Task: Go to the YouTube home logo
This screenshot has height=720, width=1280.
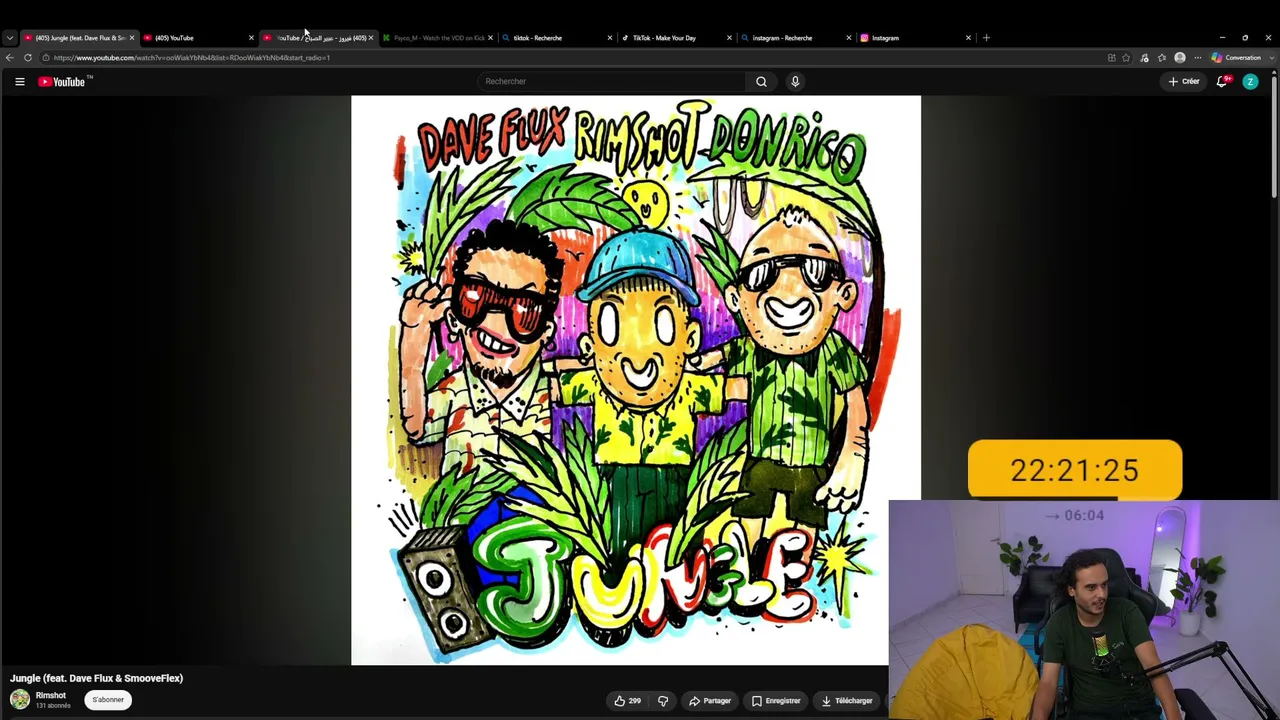Action: pyautogui.click(x=62, y=82)
